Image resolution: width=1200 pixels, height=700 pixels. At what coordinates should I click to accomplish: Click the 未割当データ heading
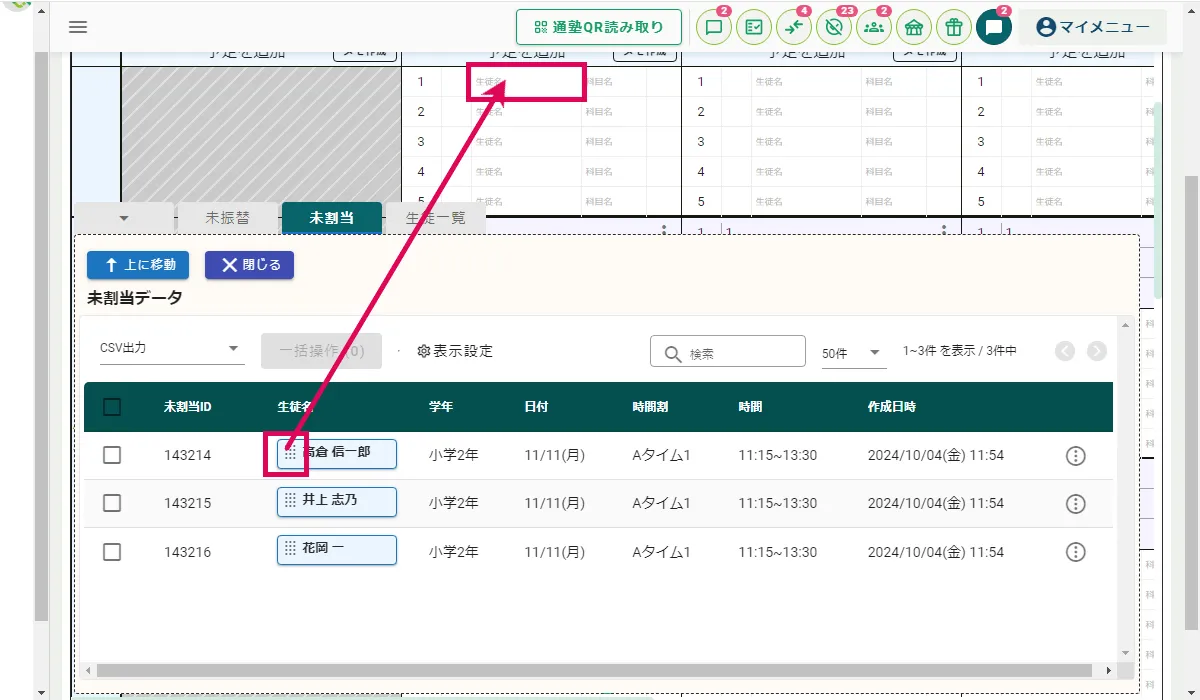click(x=135, y=298)
